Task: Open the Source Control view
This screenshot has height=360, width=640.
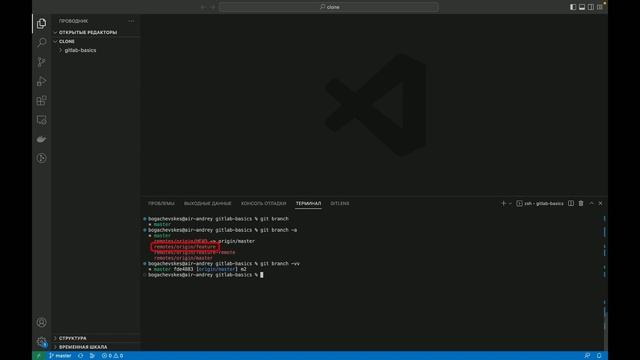Action: (x=41, y=62)
